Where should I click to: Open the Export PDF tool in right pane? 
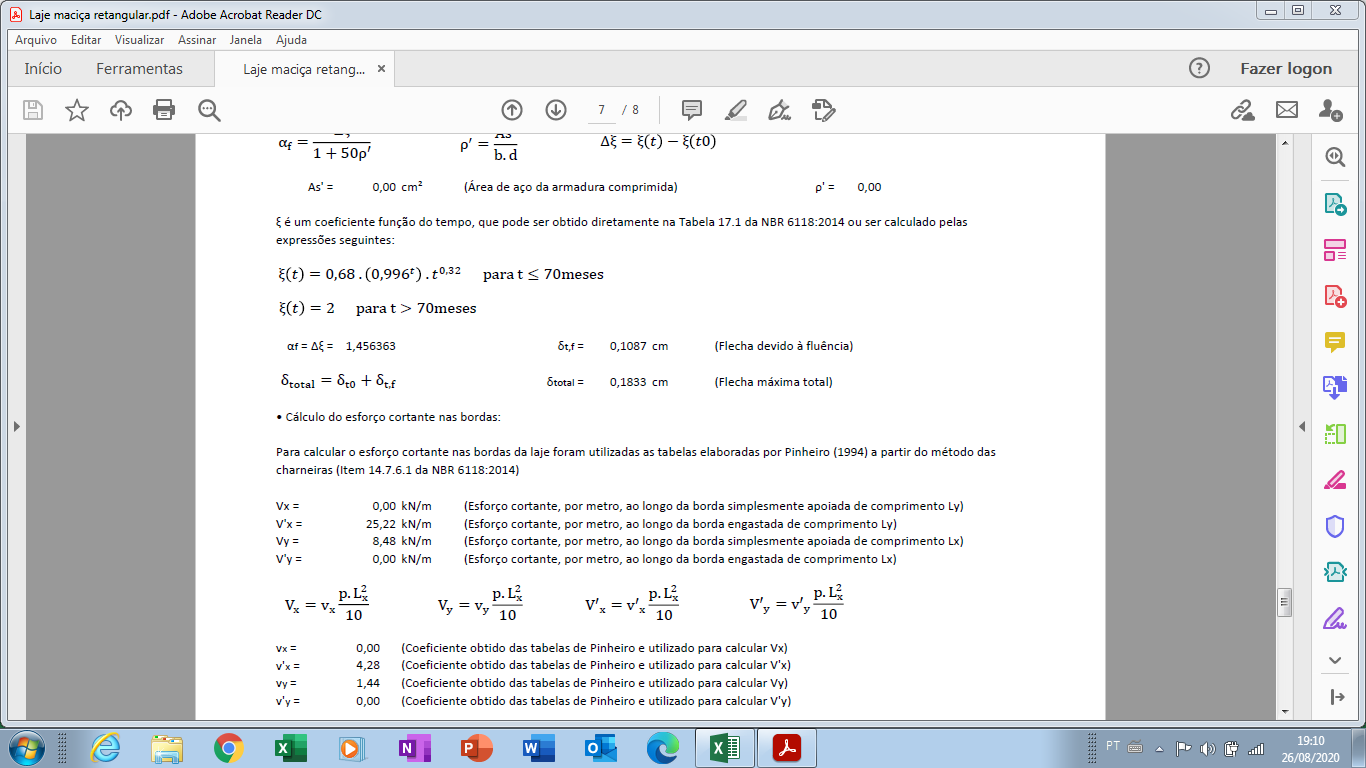coord(1335,204)
